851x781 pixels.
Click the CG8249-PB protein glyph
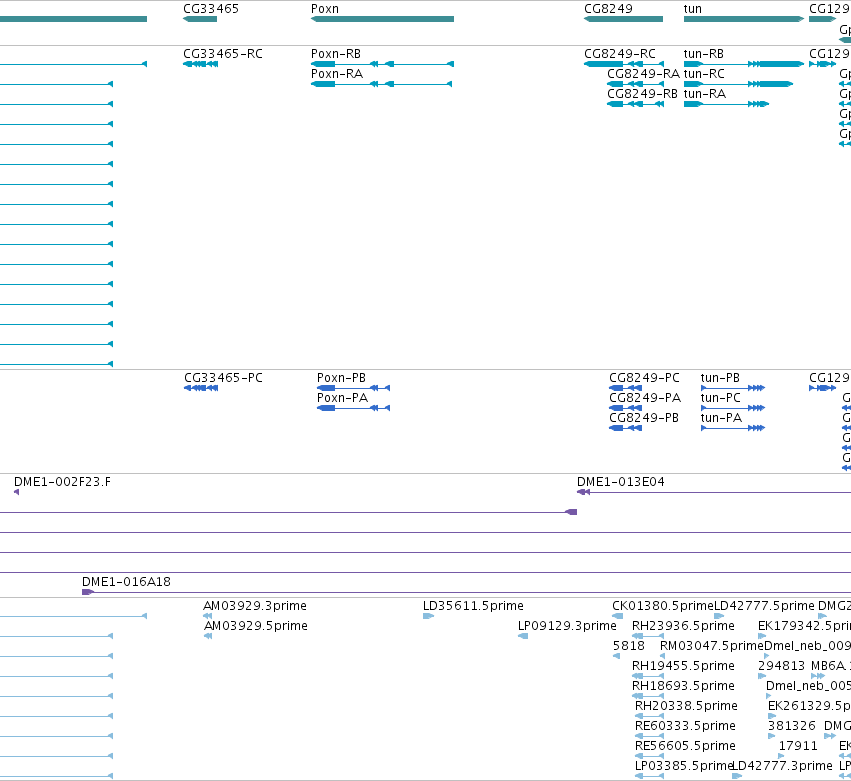coord(626,428)
